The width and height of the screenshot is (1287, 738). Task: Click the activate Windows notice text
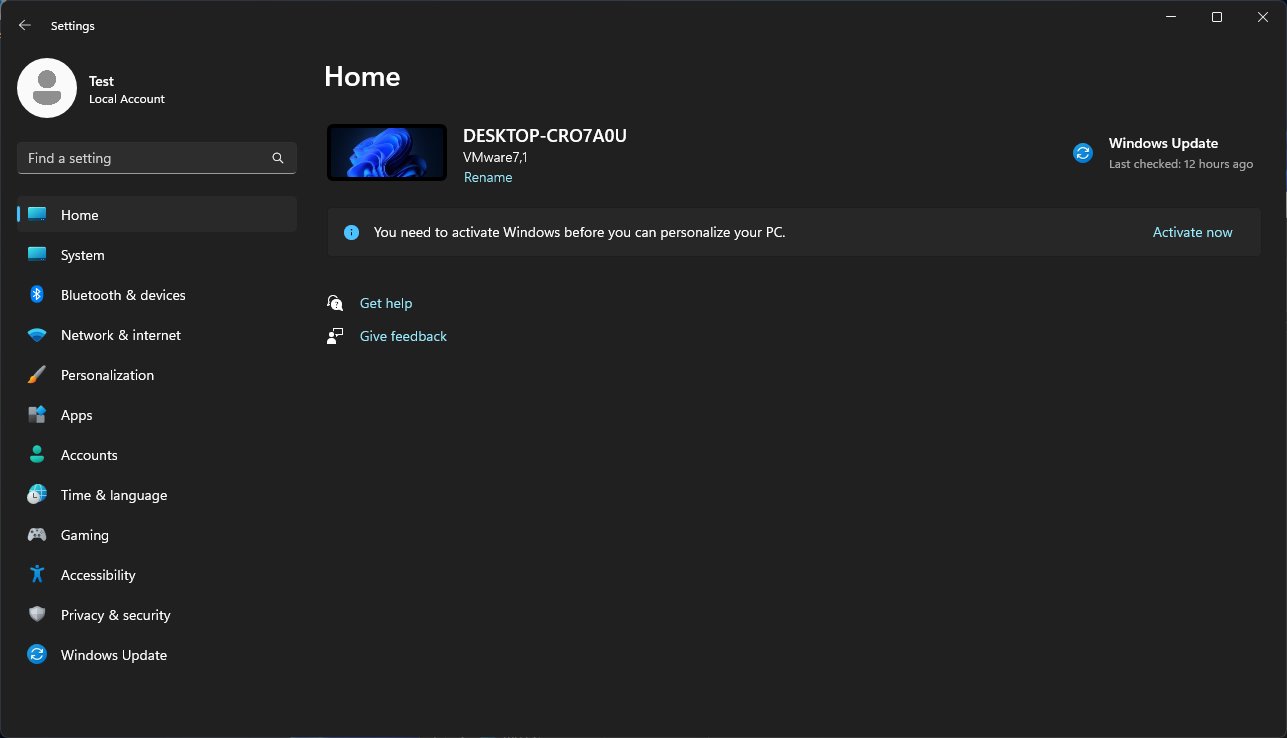[580, 232]
